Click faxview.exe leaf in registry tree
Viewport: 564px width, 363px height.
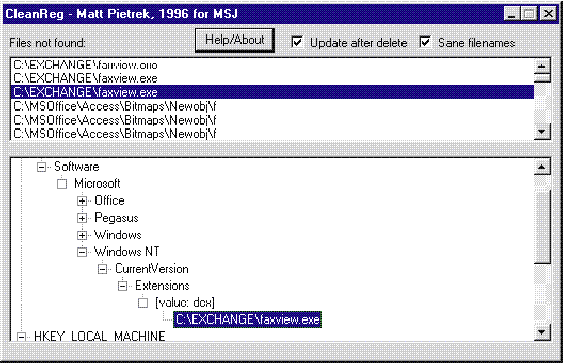pyautogui.click(x=247, y=319)
